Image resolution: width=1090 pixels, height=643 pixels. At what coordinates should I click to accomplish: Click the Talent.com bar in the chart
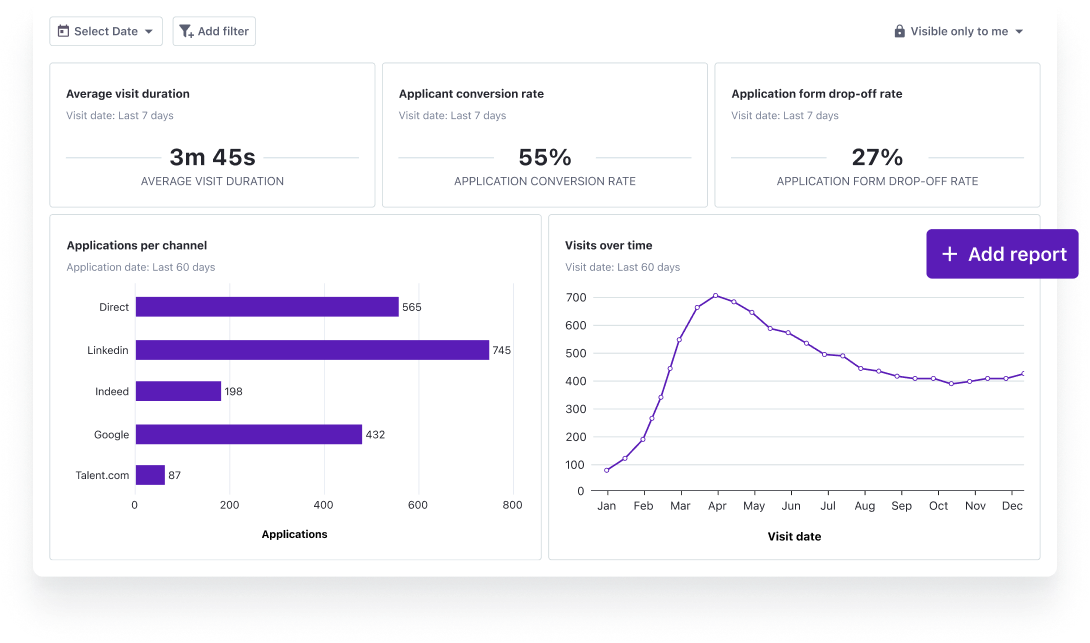coord(150,475)
